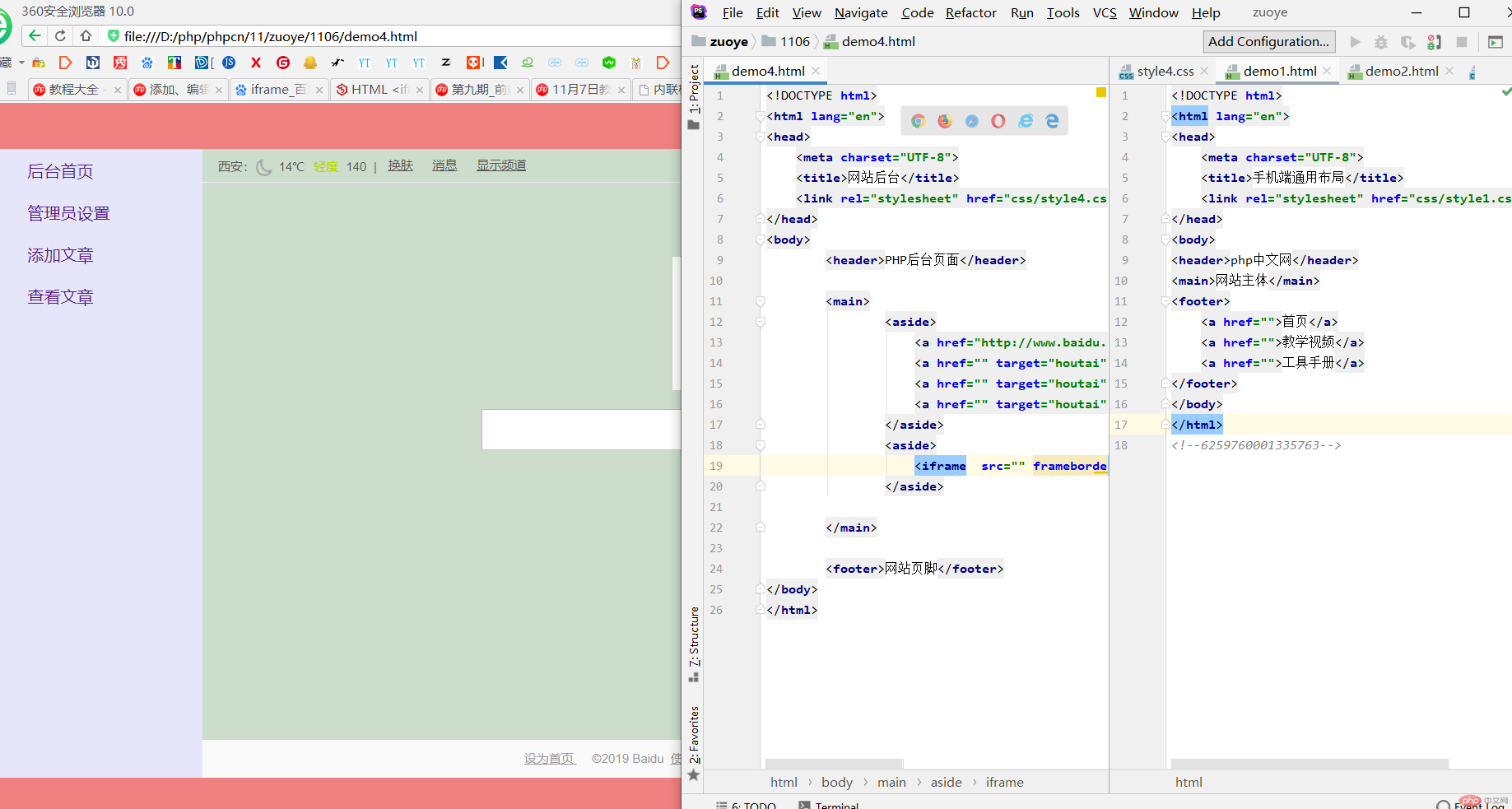The width and height of the screenshot is (1512, 809).
Task: Click the 添加文章 sidebar link
Action: pos(60,255)
